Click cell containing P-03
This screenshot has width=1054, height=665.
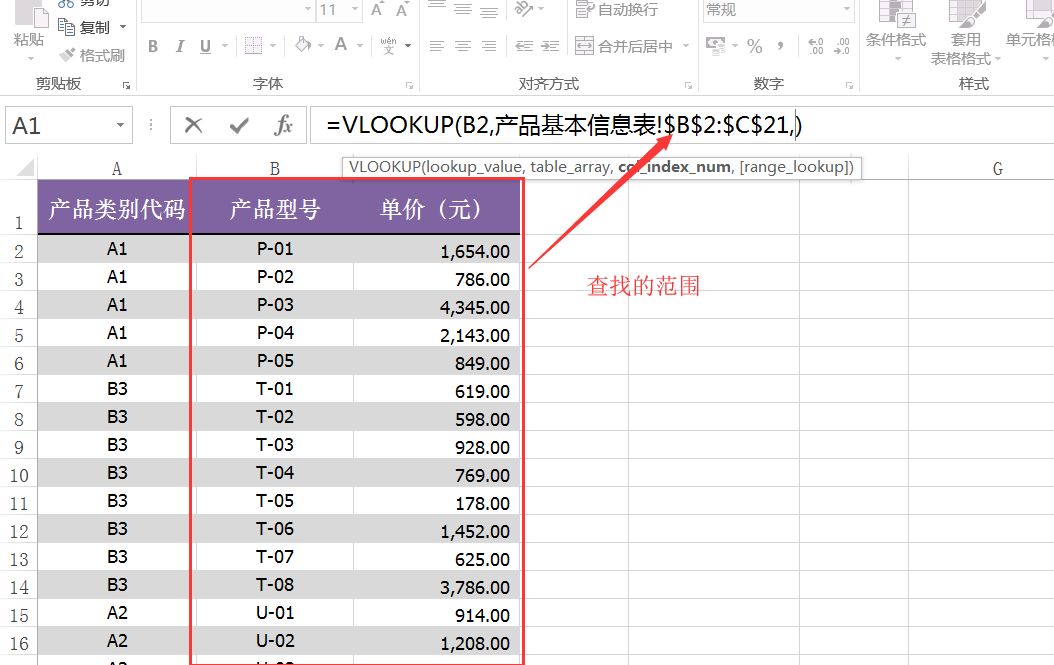point(274,305)
